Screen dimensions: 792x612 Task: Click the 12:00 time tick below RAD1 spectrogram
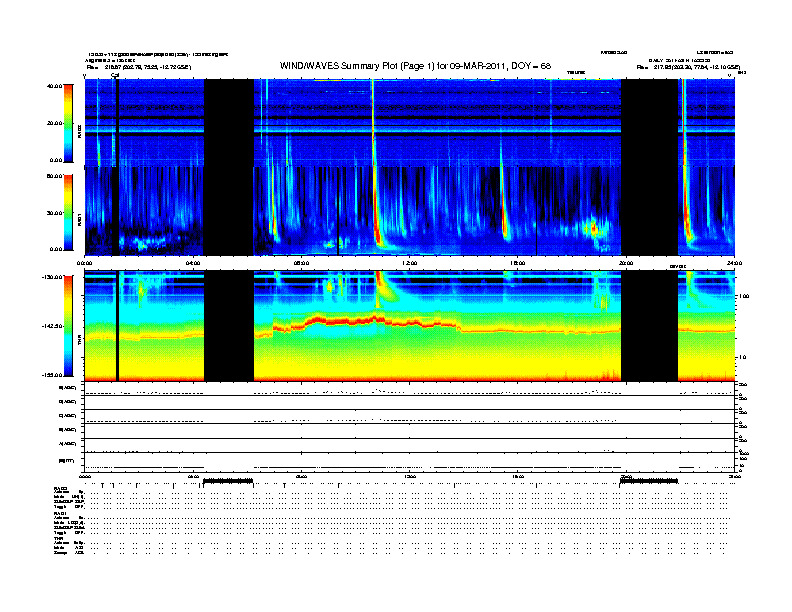(409, 263)
